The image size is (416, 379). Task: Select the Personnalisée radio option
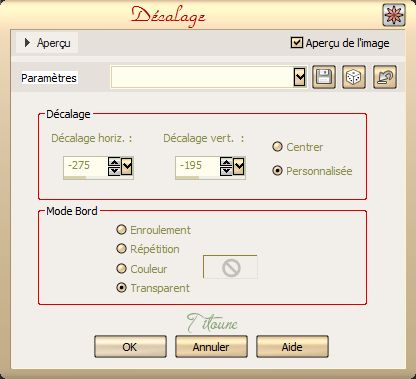(x=277, y=171)
